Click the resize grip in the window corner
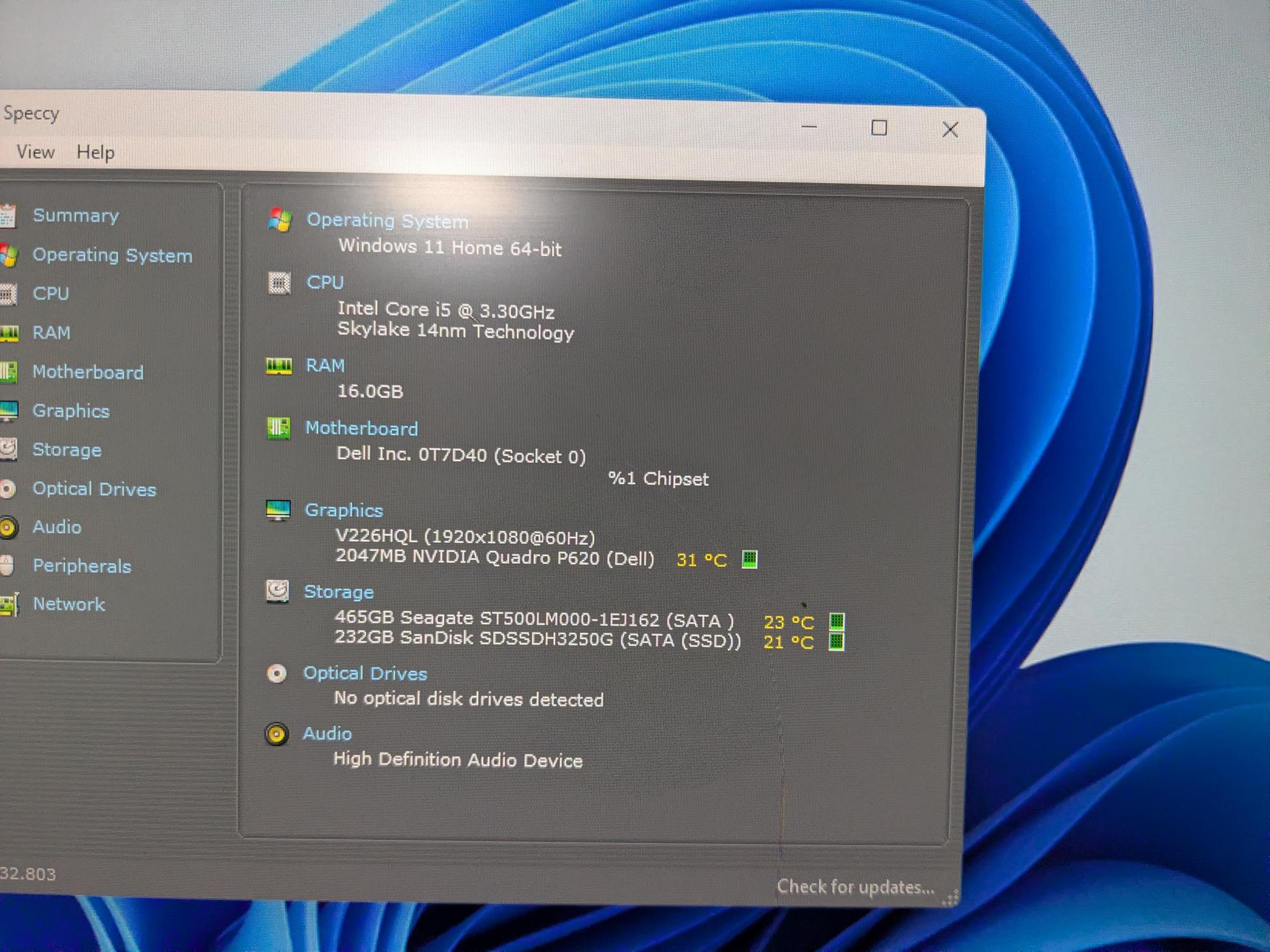Screen dimensions: 1270x952 point(951,897)
